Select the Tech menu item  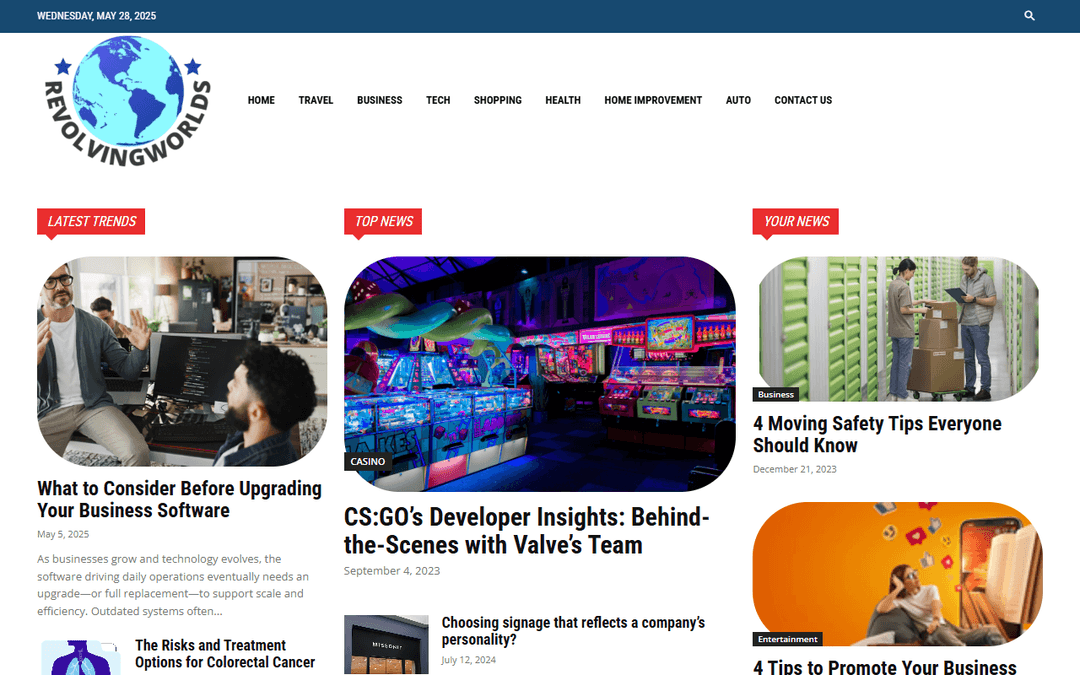438,100
